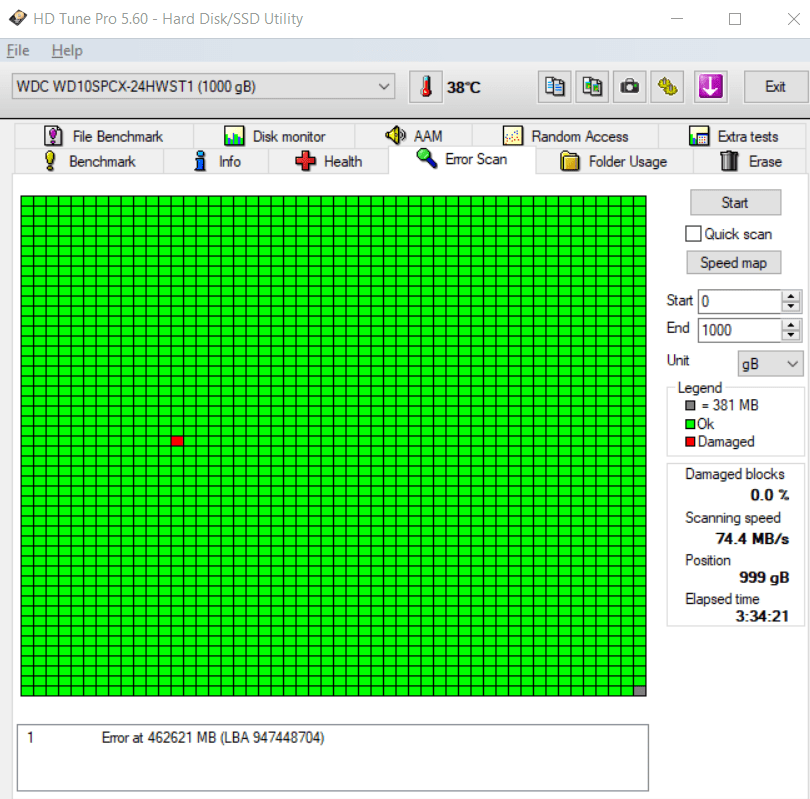The image size is (810, 799).
Task: Open the Unit dropdown showing gB
Action: coord(770,362)
